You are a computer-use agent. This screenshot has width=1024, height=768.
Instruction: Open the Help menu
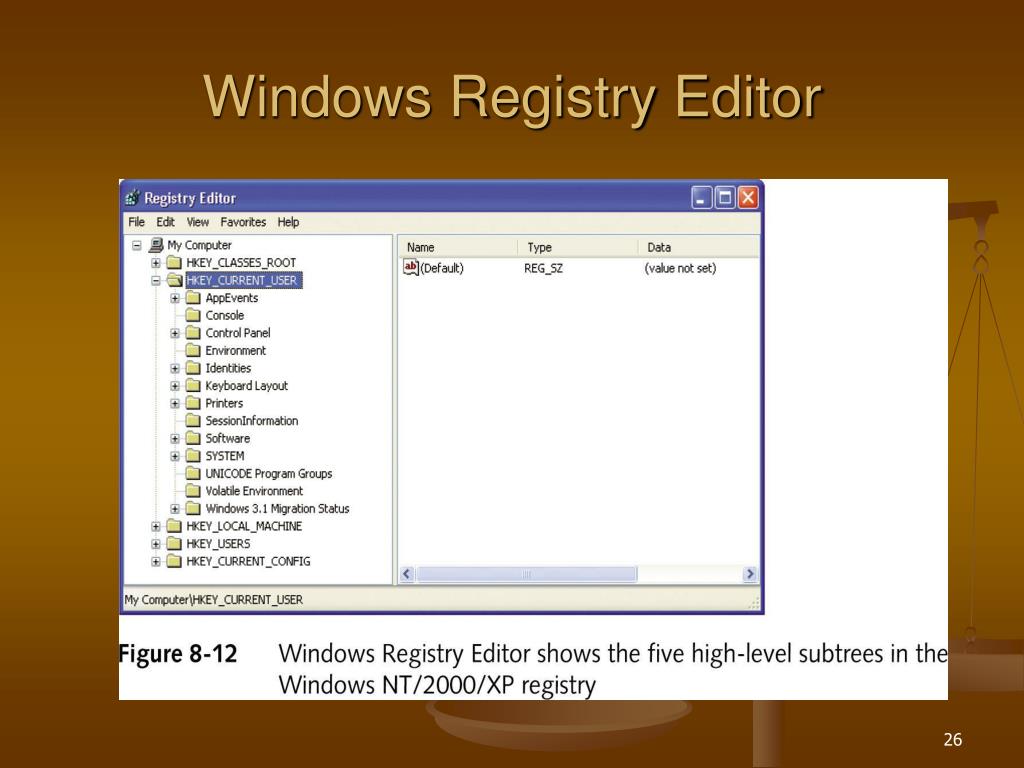(x=288, y=222)
